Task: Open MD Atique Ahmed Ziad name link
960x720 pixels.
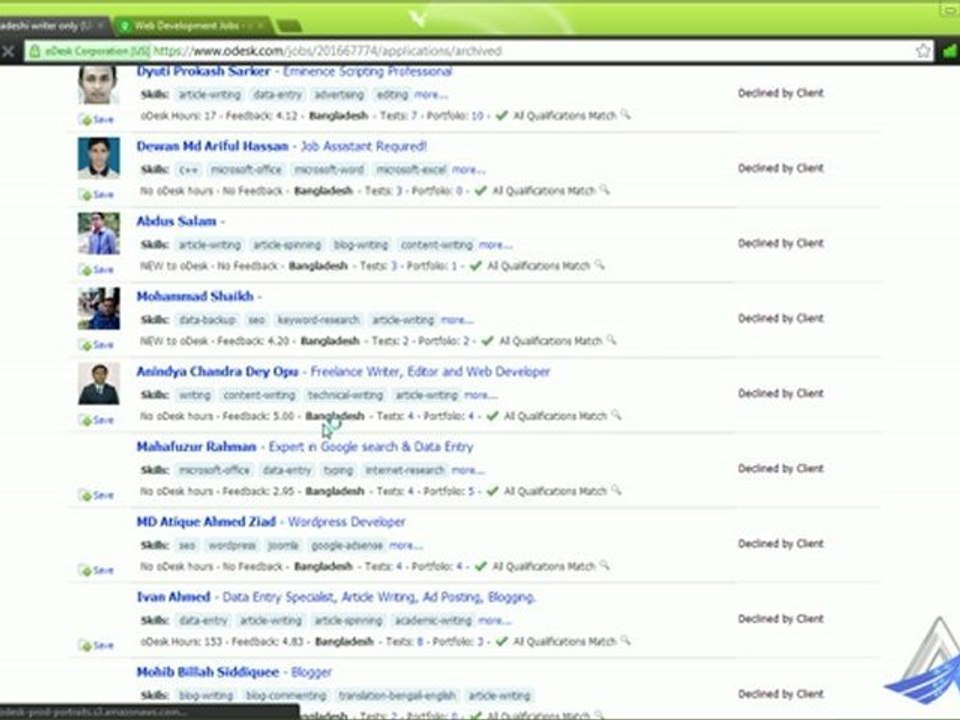Action: pyautogui.click(x=206, y=522)
